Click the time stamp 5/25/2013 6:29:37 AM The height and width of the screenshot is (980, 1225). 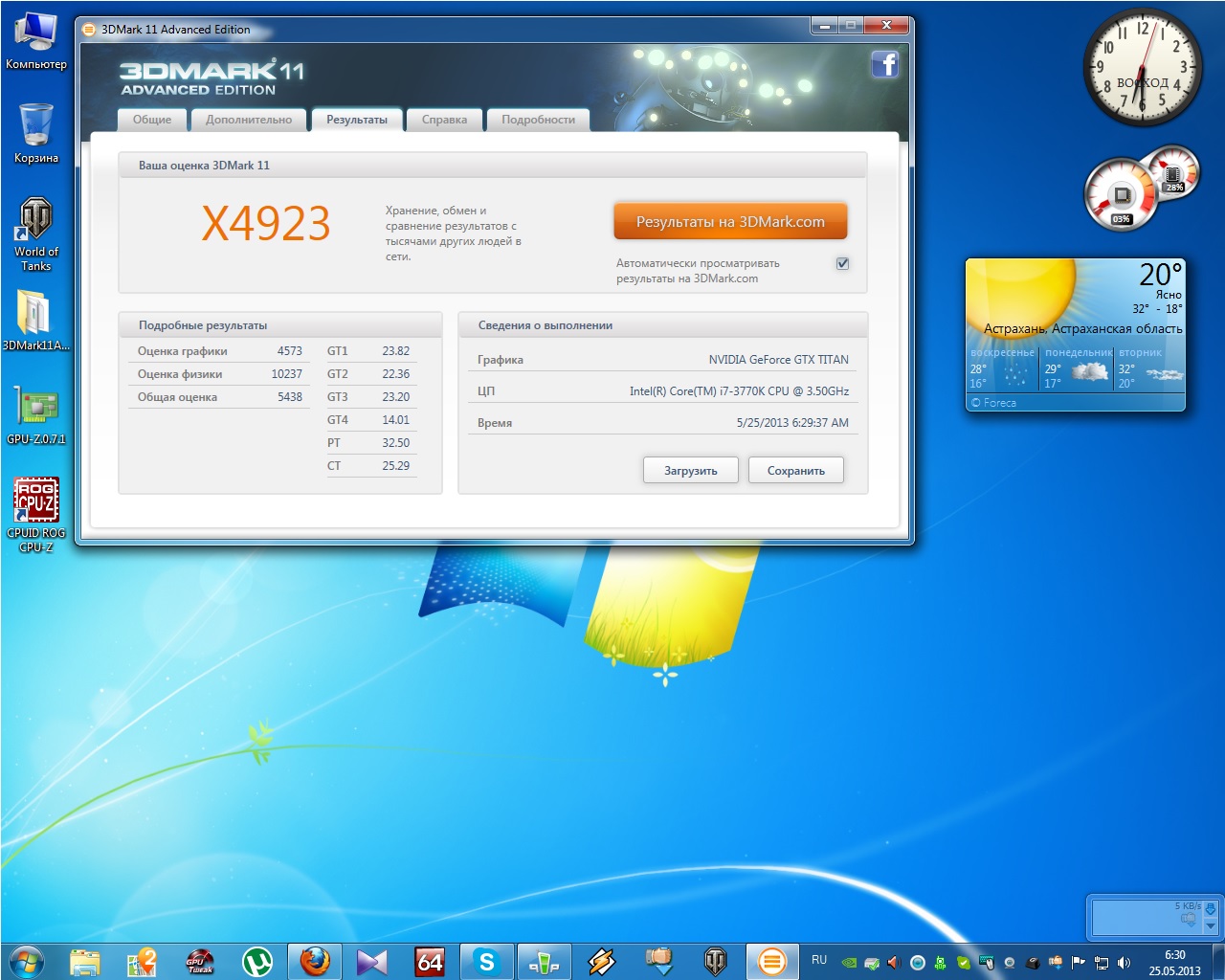click(x=792, y=423)
